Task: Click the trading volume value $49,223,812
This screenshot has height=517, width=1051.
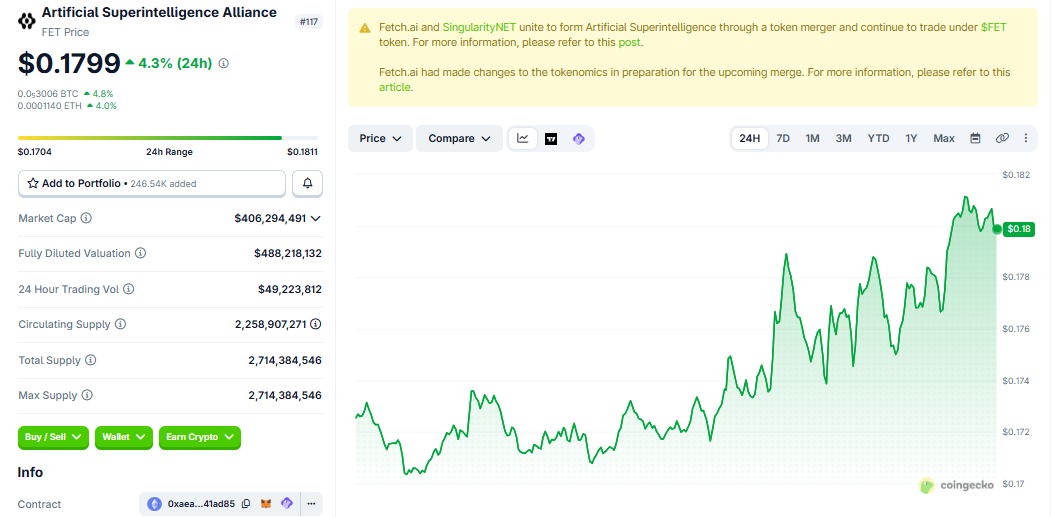Action: click(290, 289)
